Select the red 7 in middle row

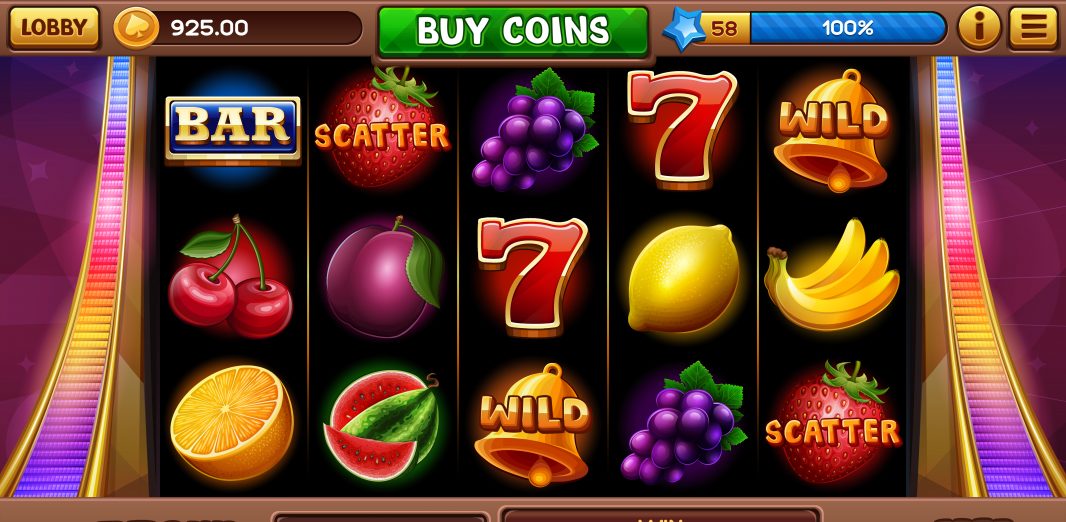coord(532,276)
